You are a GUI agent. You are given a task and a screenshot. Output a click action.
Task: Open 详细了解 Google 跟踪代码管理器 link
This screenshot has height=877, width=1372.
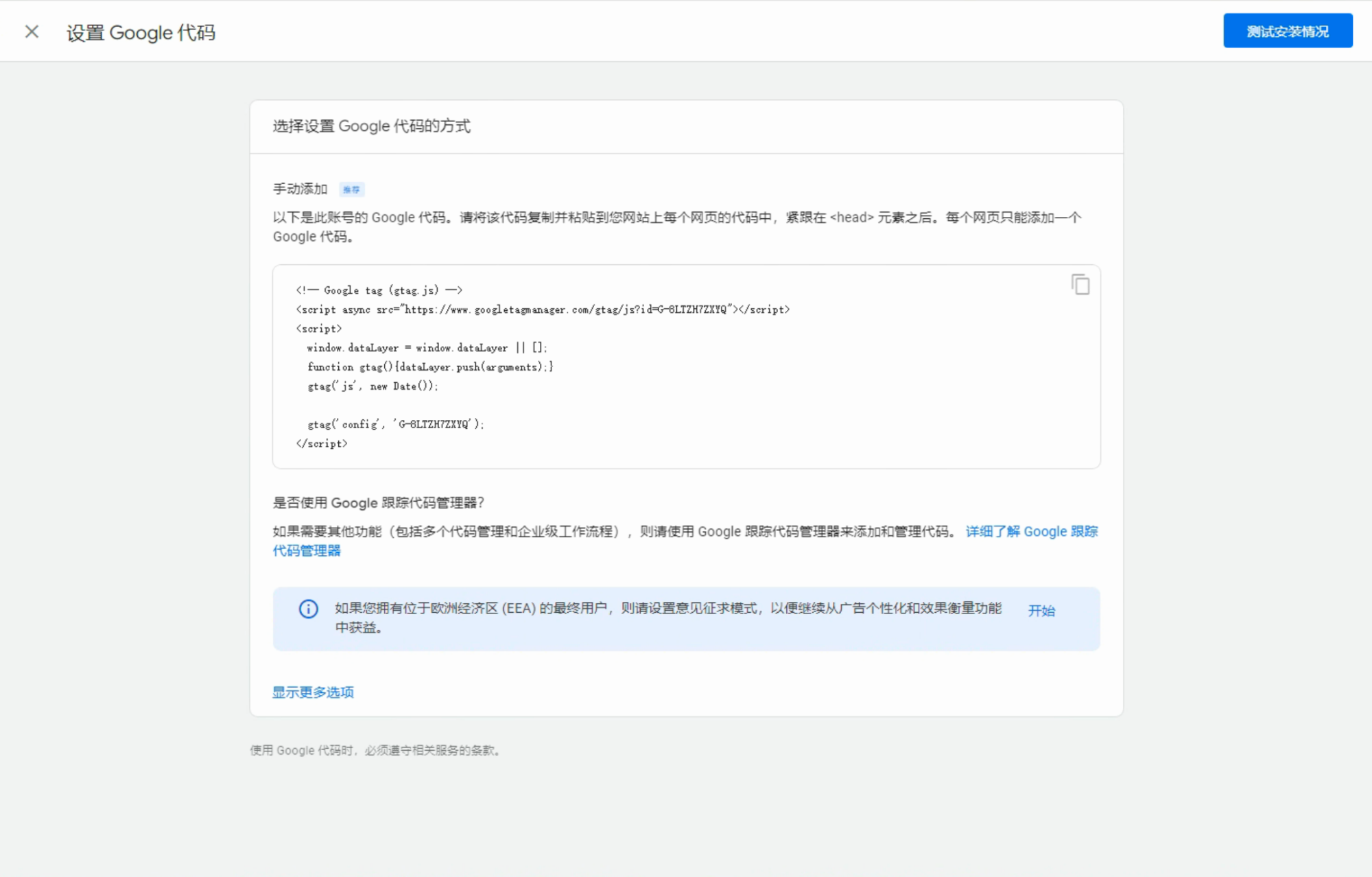(1030, 532)
